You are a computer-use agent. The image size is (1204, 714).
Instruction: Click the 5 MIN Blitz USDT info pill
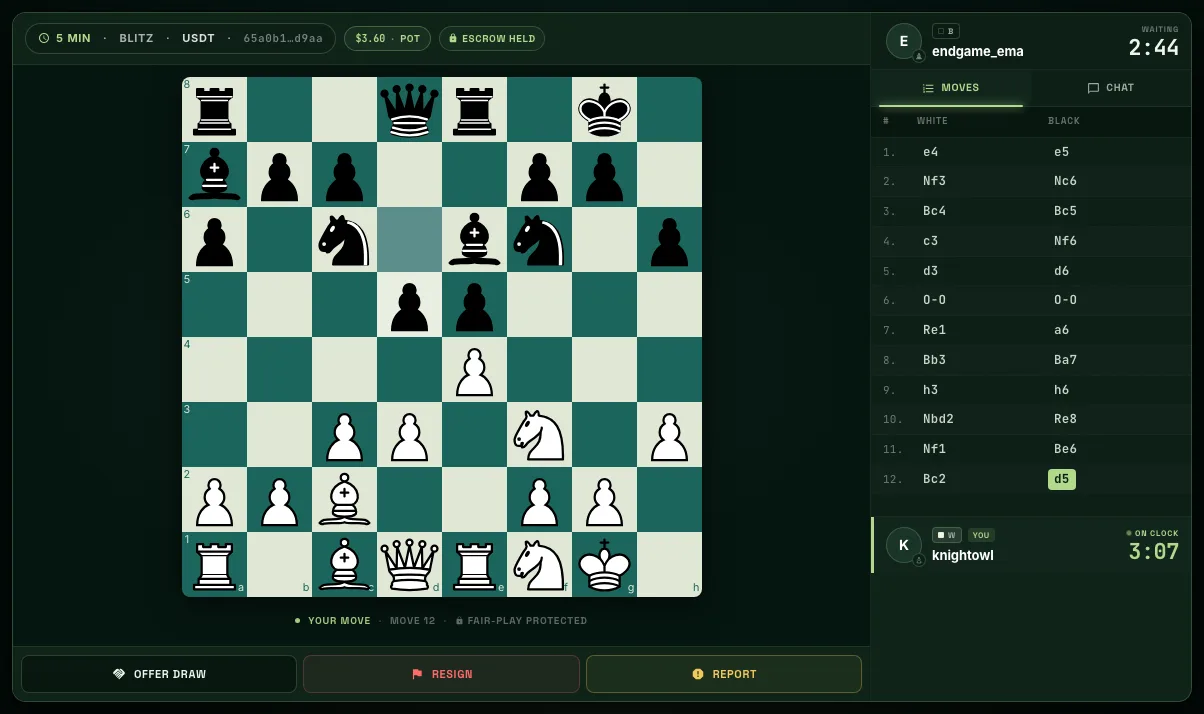pyautogui.click(x=180, y=38)
